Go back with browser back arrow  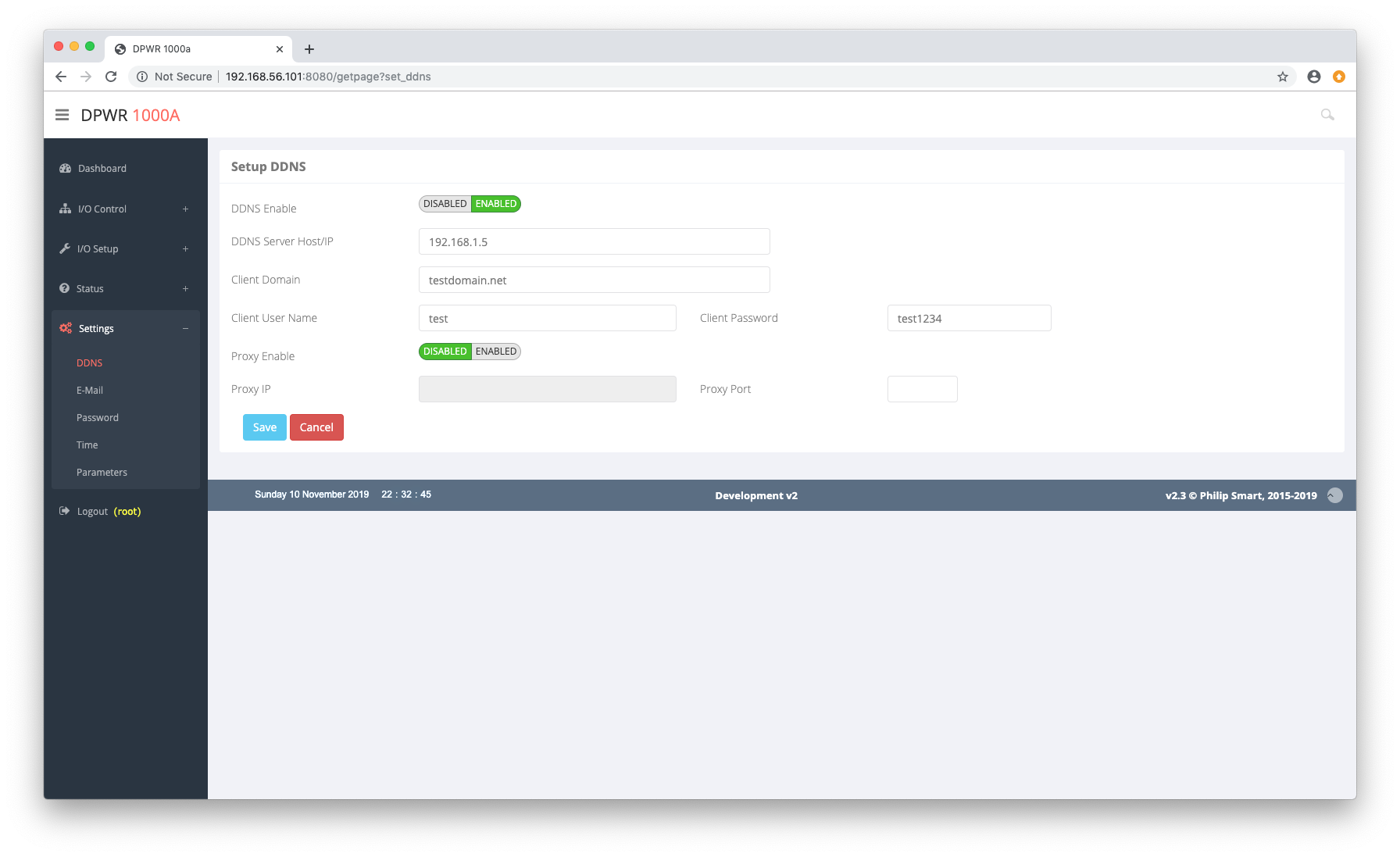(61, 77)
